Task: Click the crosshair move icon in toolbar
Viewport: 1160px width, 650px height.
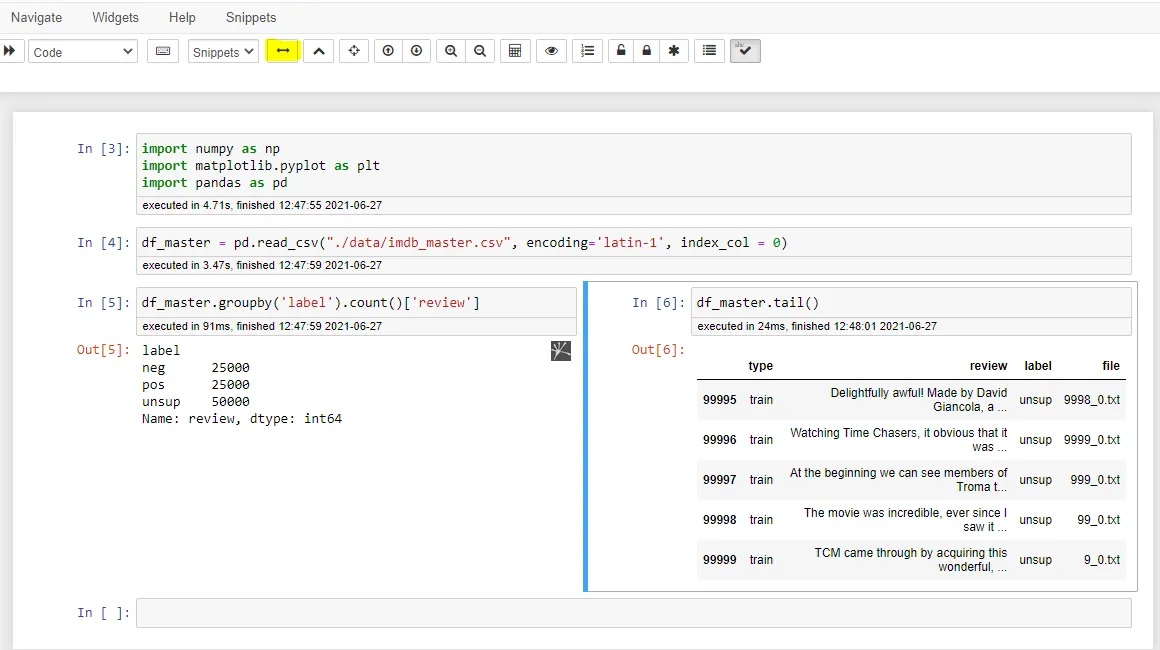Action: (354, 51)
